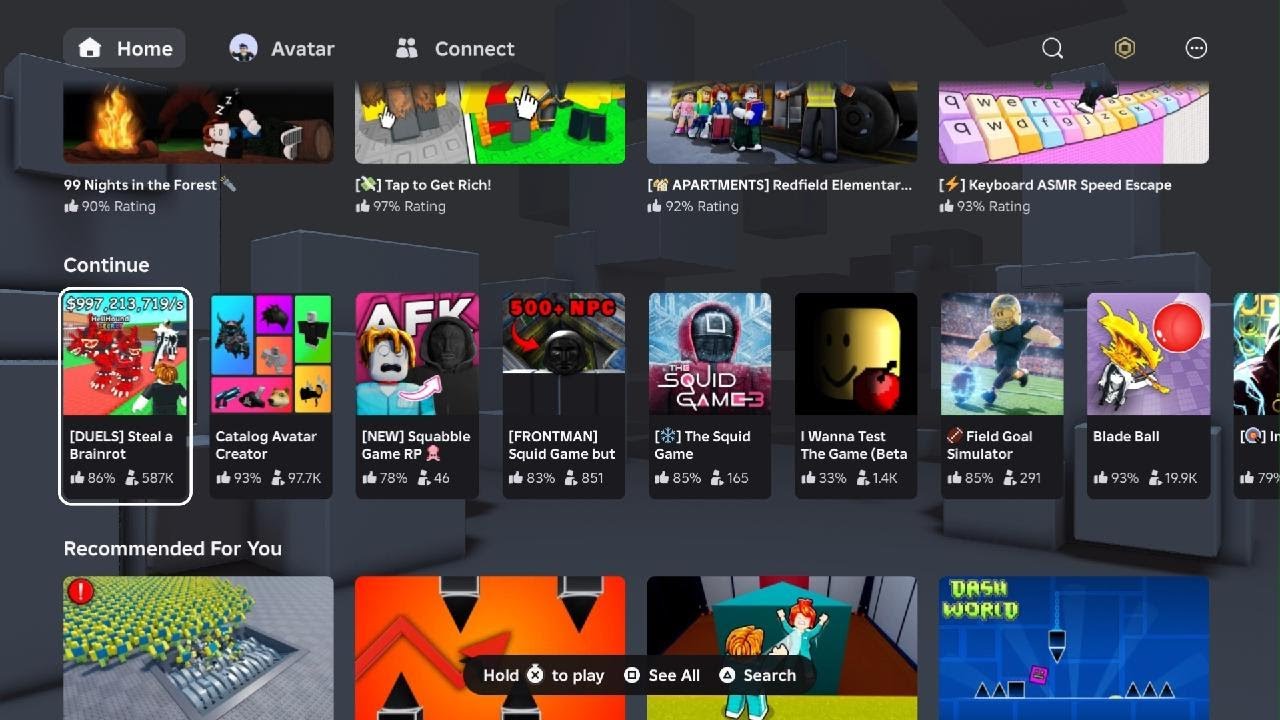Select the Catalog Avatar Creator card
Screen dimensions: 1280x720
(x=271, y=396)
